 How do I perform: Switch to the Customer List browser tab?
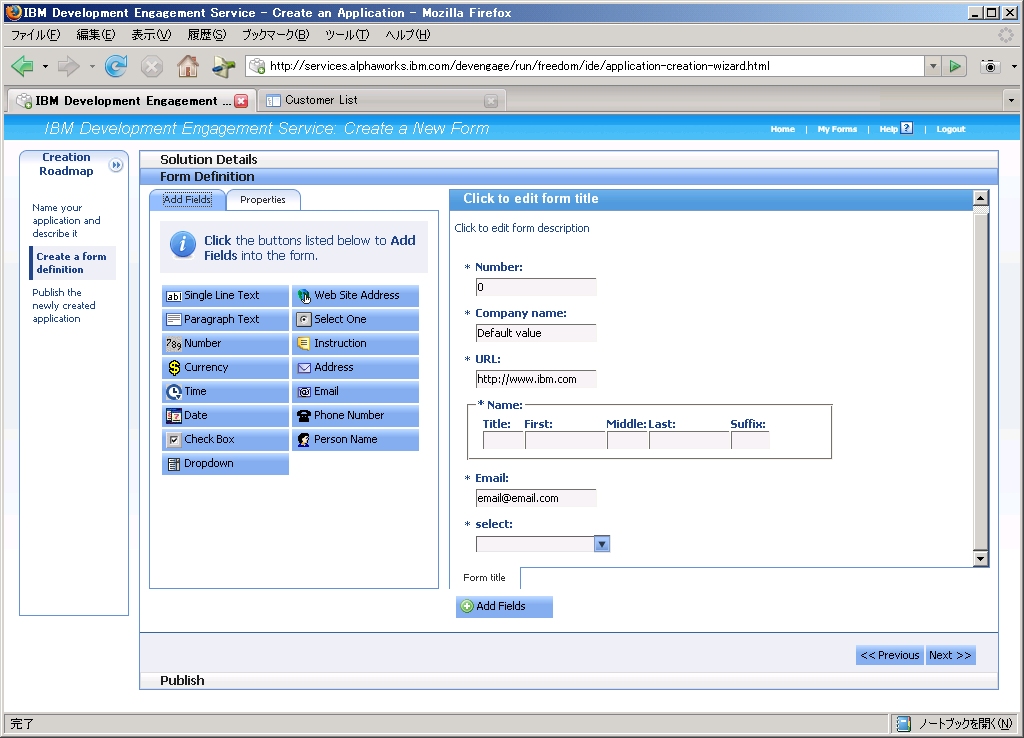point(380,100)
